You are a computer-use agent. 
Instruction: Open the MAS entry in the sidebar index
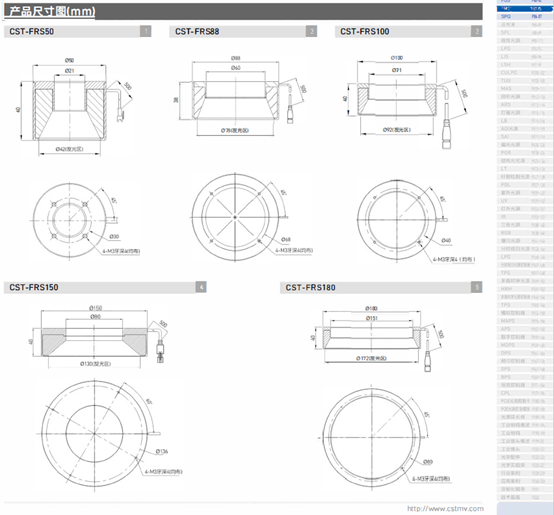point(524,89)
